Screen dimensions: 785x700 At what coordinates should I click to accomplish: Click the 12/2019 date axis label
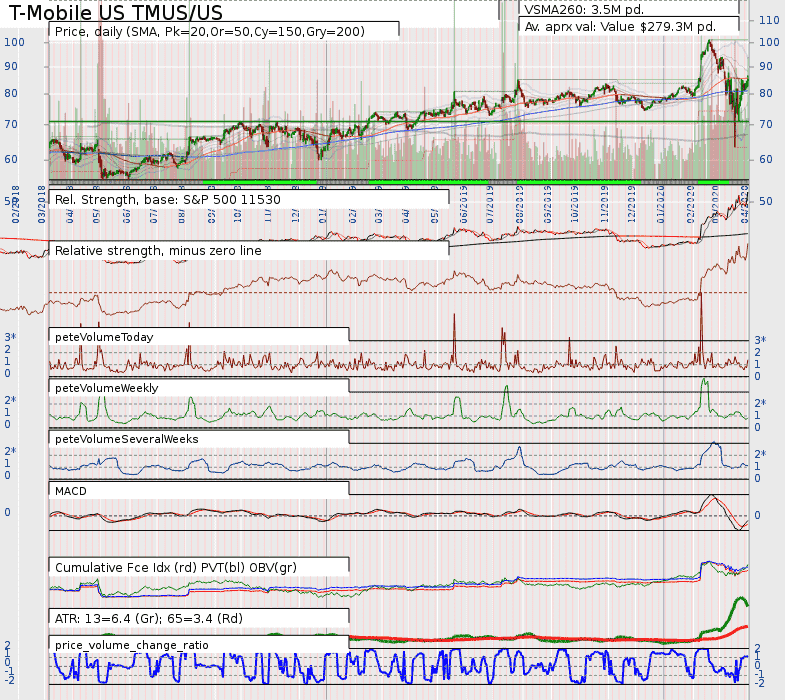632,204
